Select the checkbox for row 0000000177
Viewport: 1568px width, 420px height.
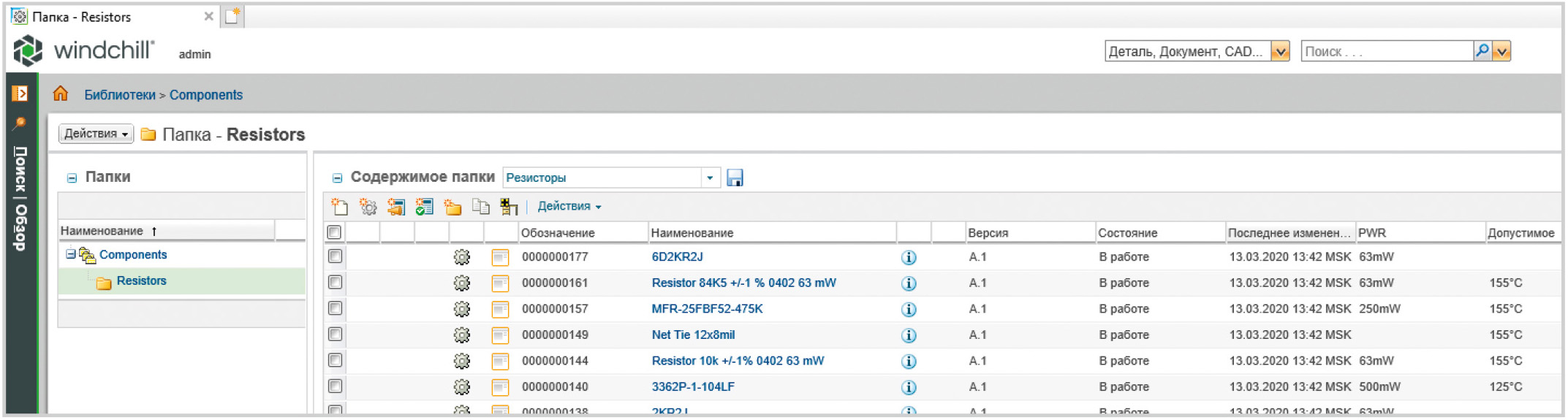point(335,256)
